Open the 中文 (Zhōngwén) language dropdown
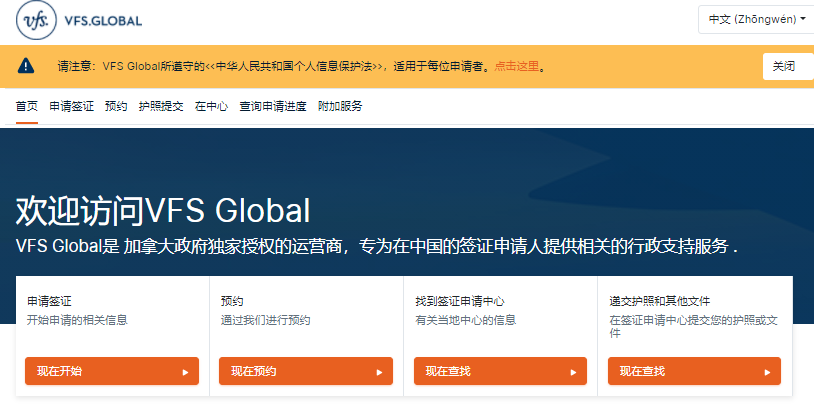The width and height of the screenshot is (814, 404). click(757, 20)
